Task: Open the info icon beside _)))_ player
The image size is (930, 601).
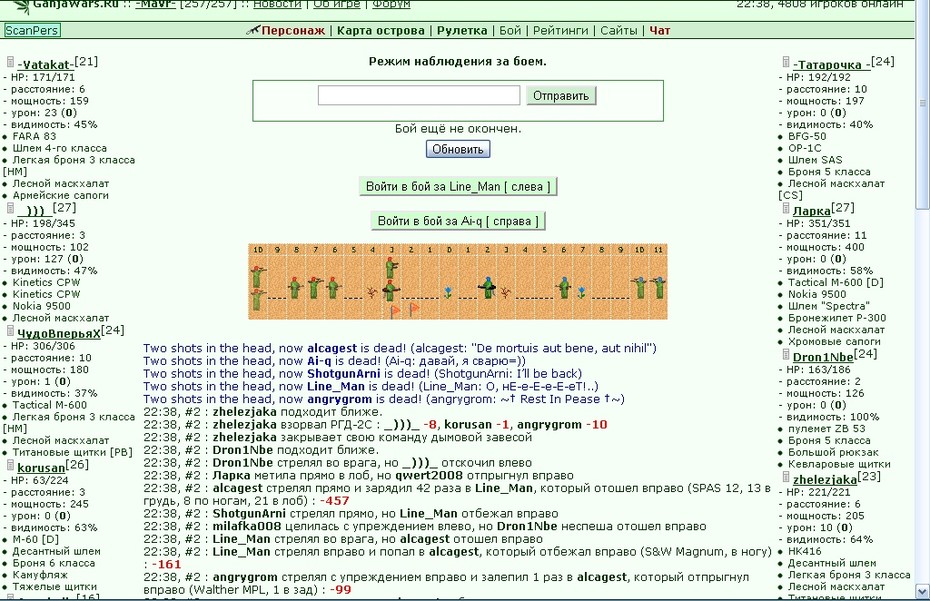Action: 10,208
